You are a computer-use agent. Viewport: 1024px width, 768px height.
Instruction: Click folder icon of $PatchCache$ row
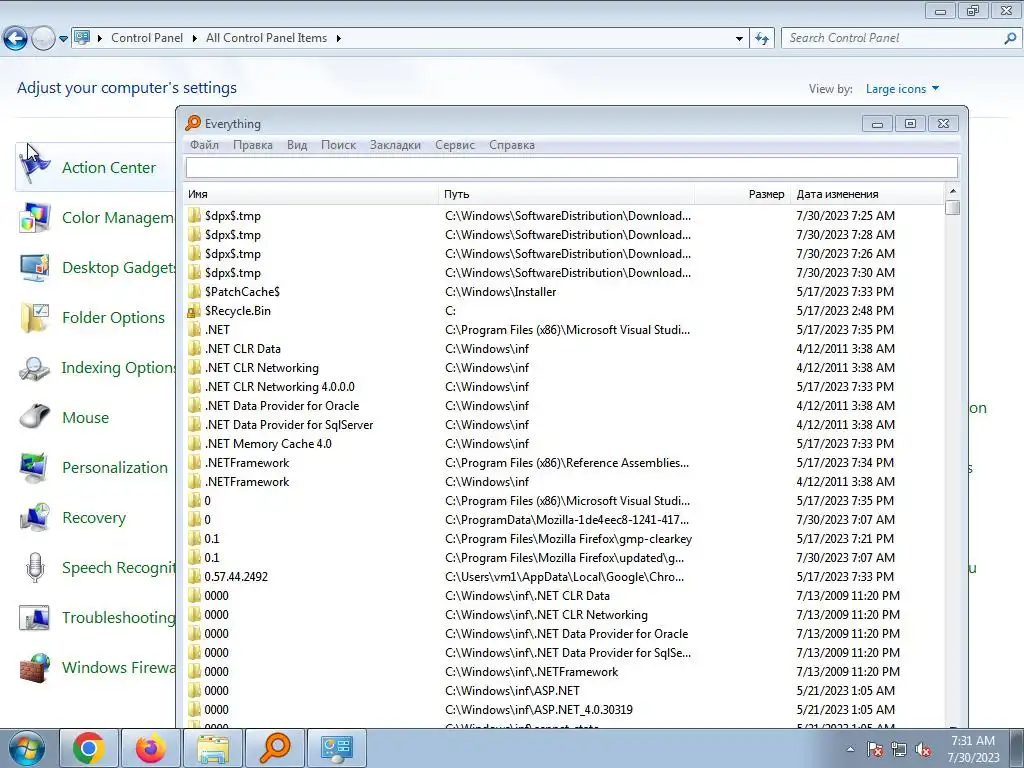(x=194, y=291)
